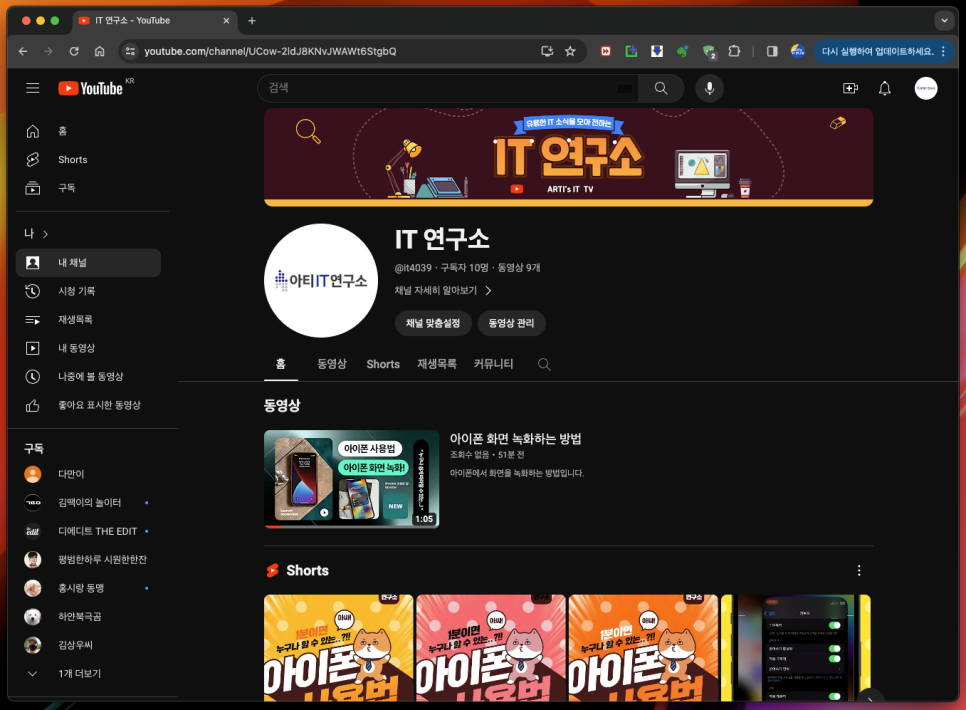Search within channel magnifier icon
Screen dimensions: 966x710
pos(544,364)
